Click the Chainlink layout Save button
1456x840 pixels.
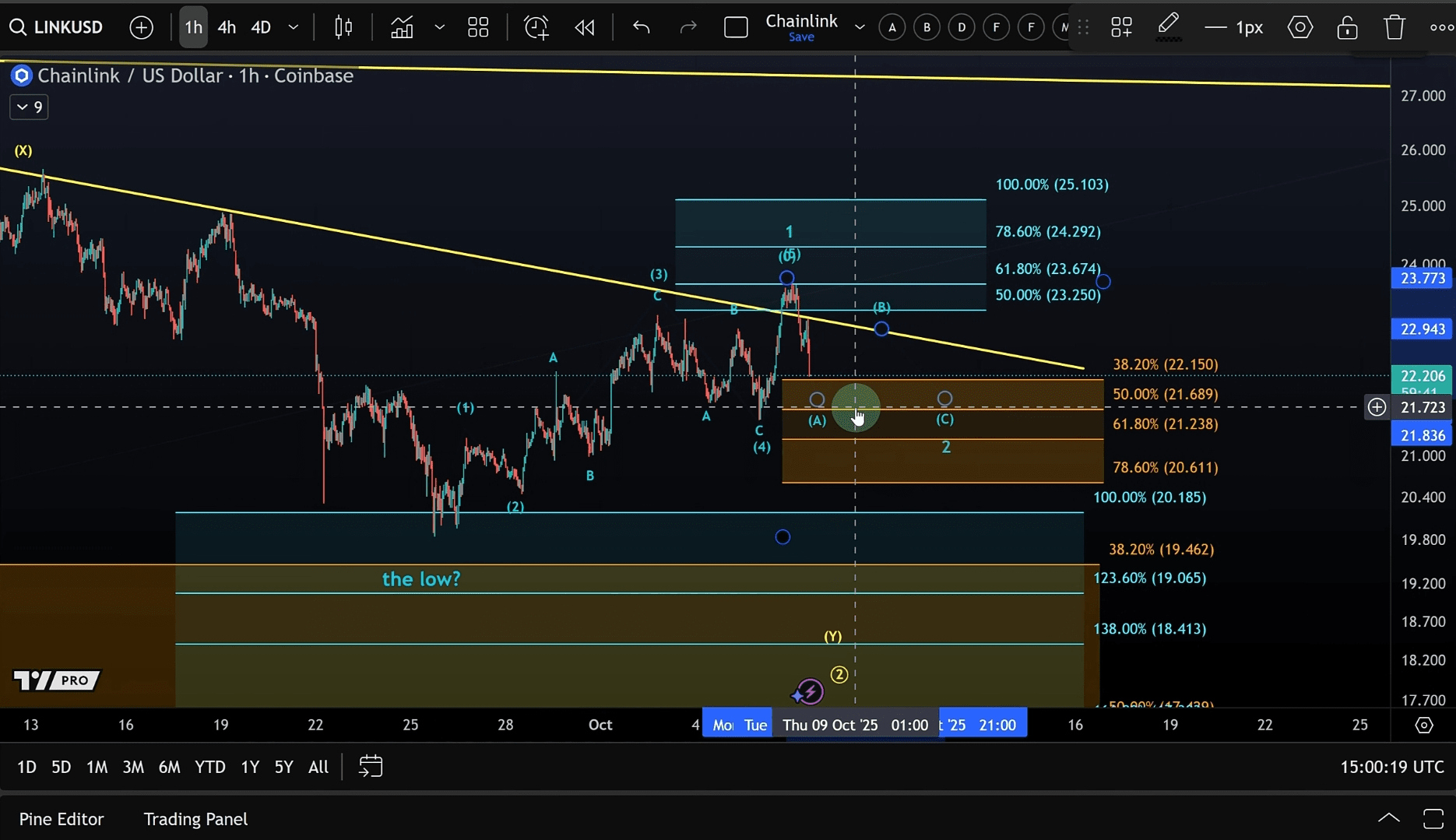(801, 37)
